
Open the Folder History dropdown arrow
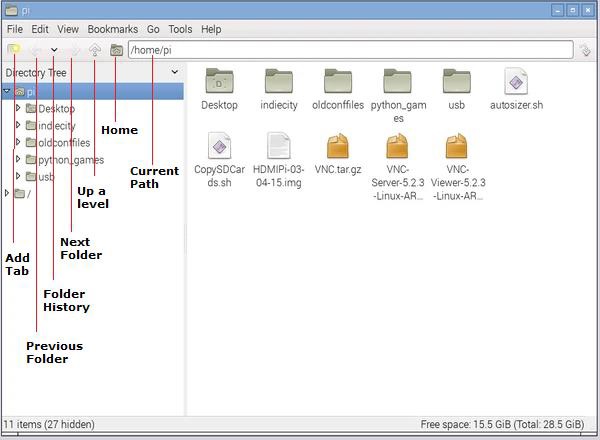[54, 50]
